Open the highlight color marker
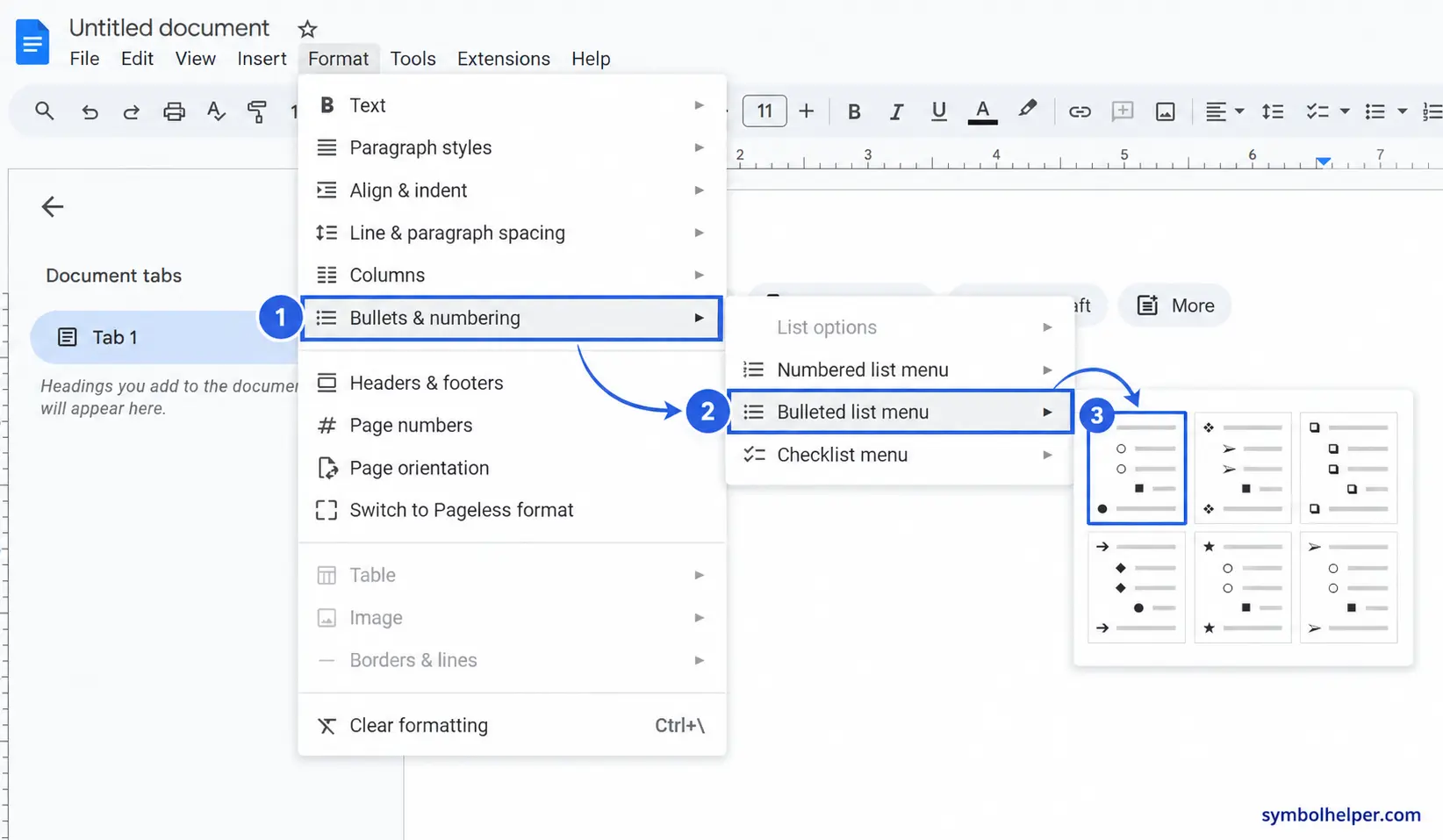Image resolution: width=1443 pixels, height=840 pixels. [1027, 110]
